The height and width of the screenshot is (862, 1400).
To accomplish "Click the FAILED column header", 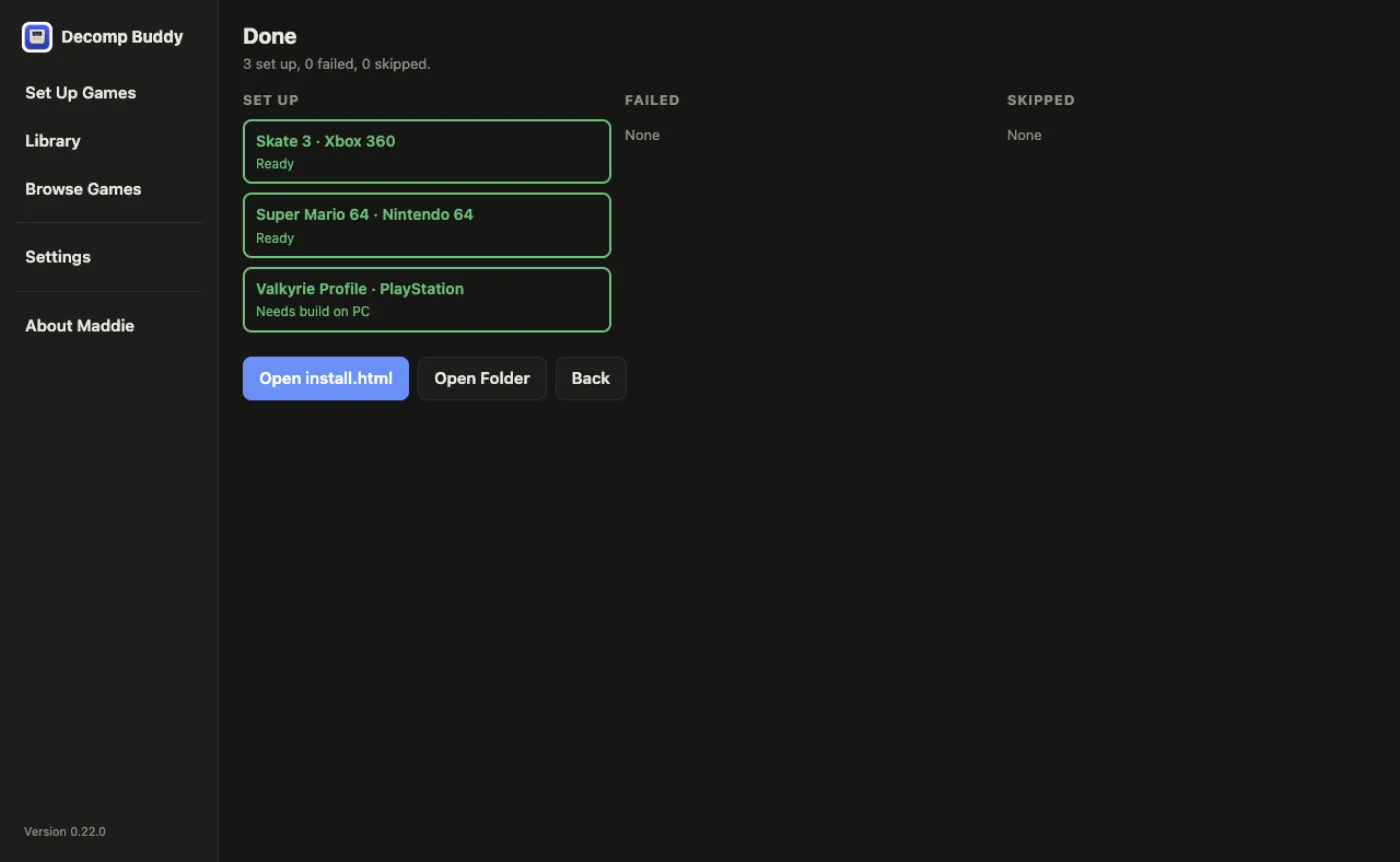I will click(652, 100).
